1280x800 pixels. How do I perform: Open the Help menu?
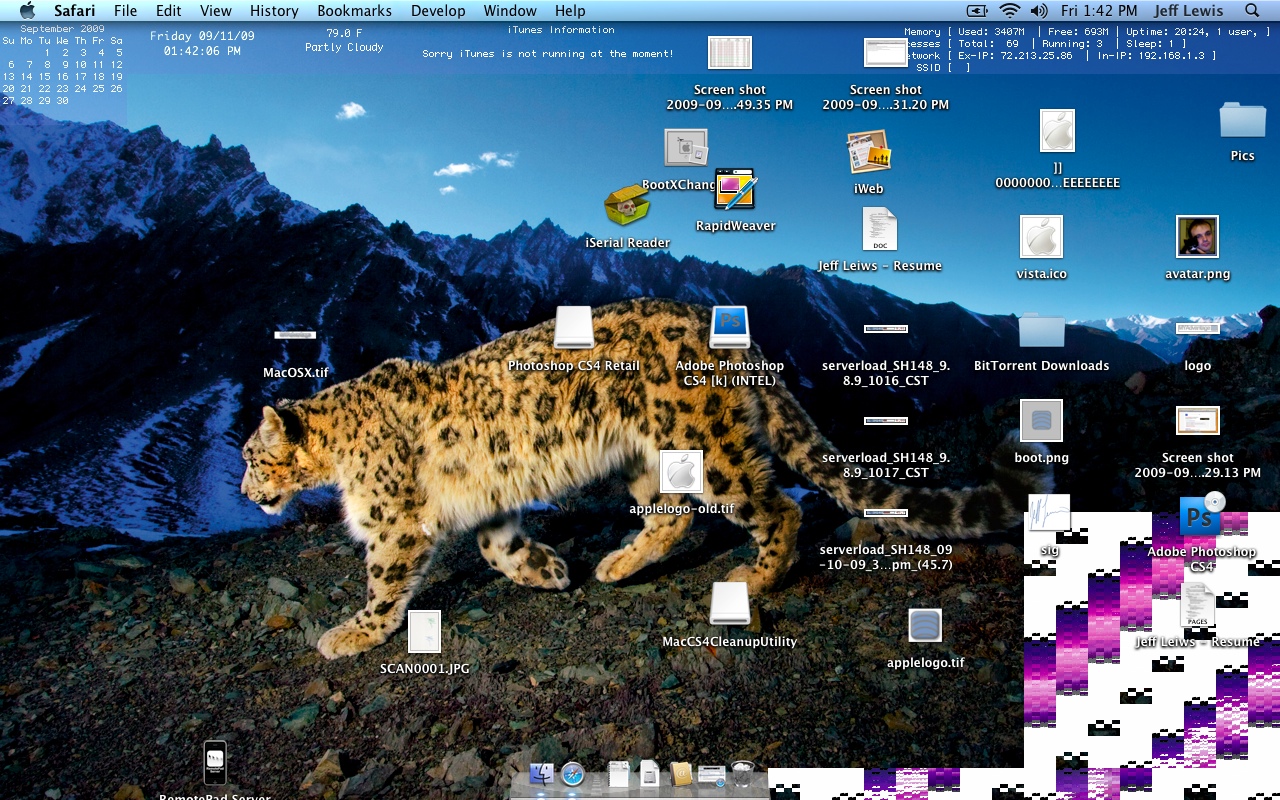(x=570, y=11)
